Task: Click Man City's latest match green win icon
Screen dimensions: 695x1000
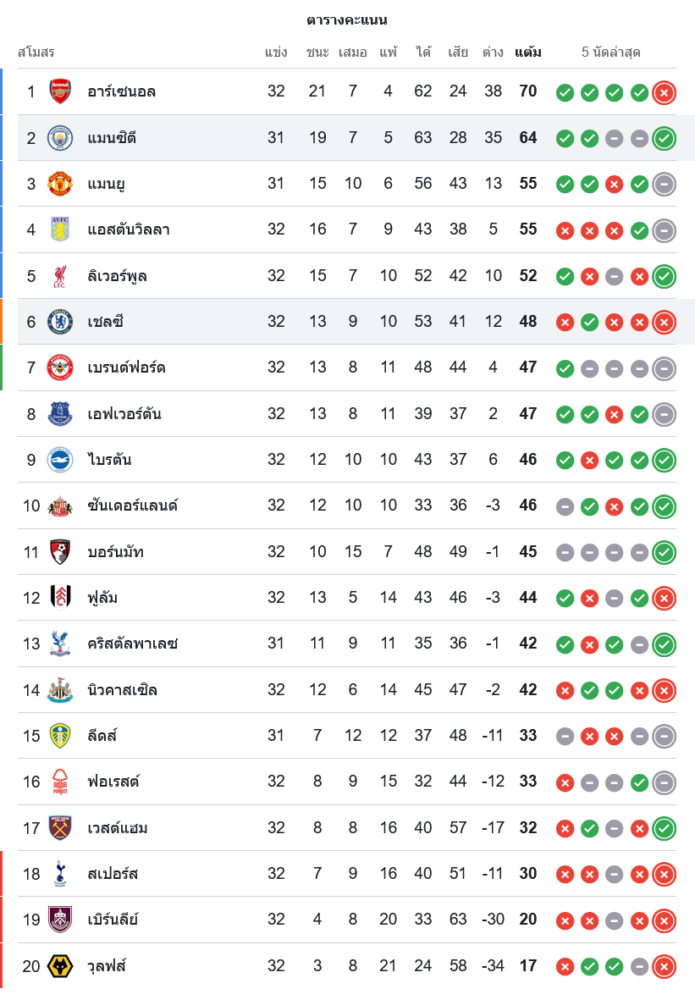Action: pyautogui.click(x=664, y=139)
